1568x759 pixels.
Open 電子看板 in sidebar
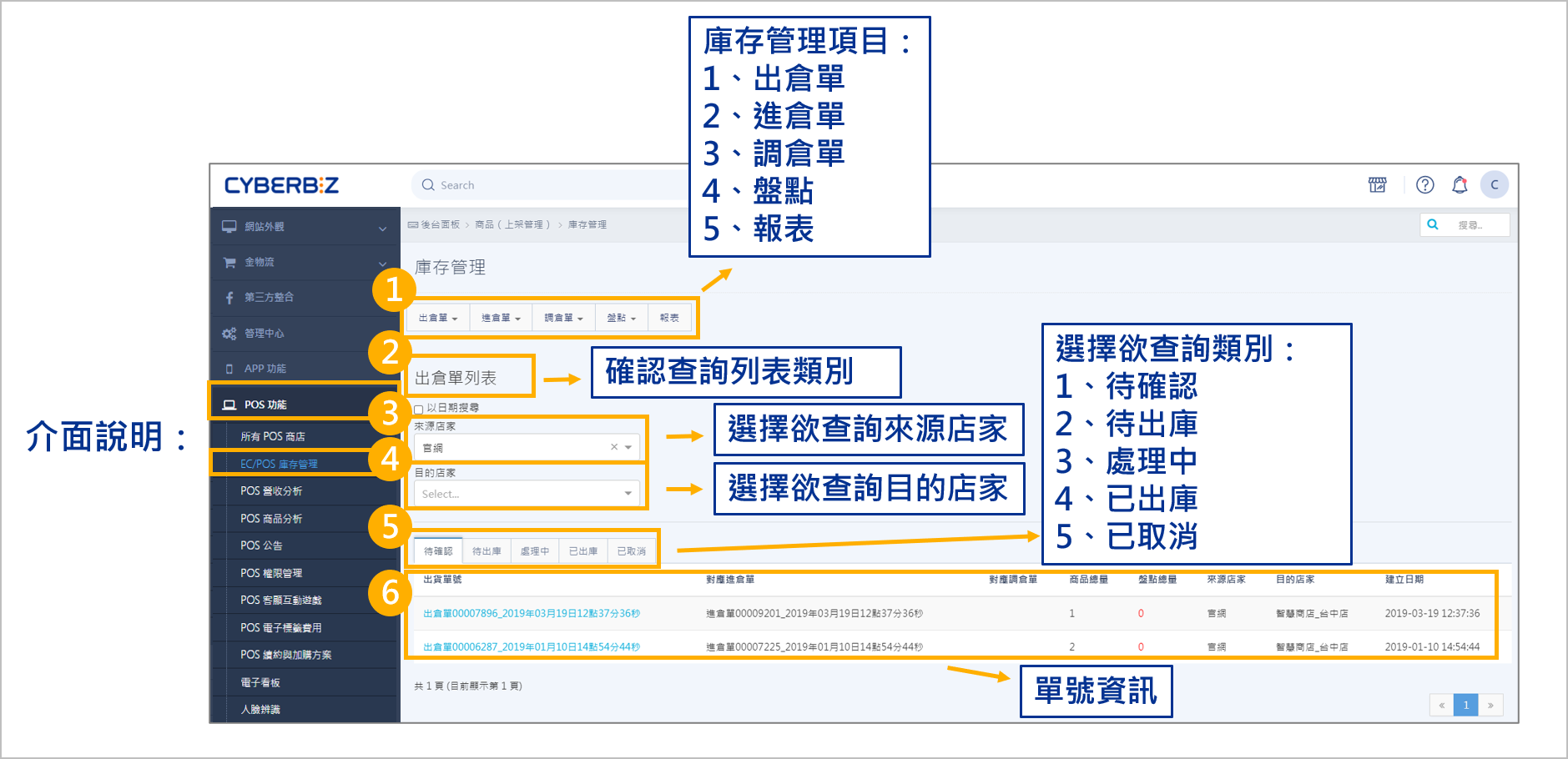260,682
